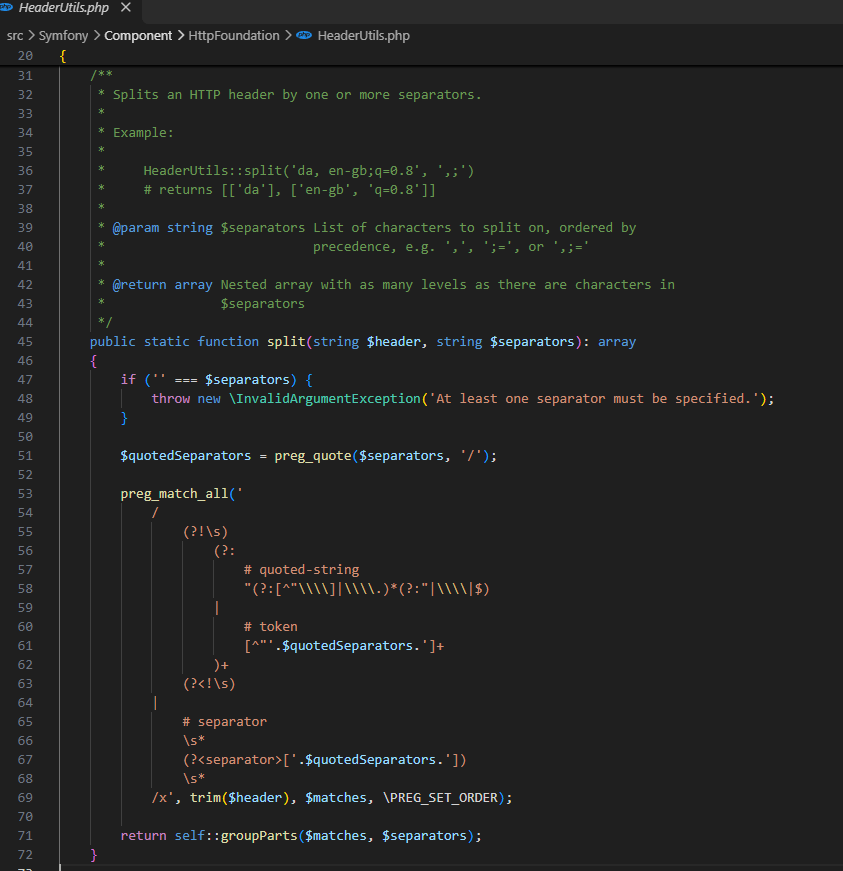Click 'groupParts' method call

click(259, 835)
